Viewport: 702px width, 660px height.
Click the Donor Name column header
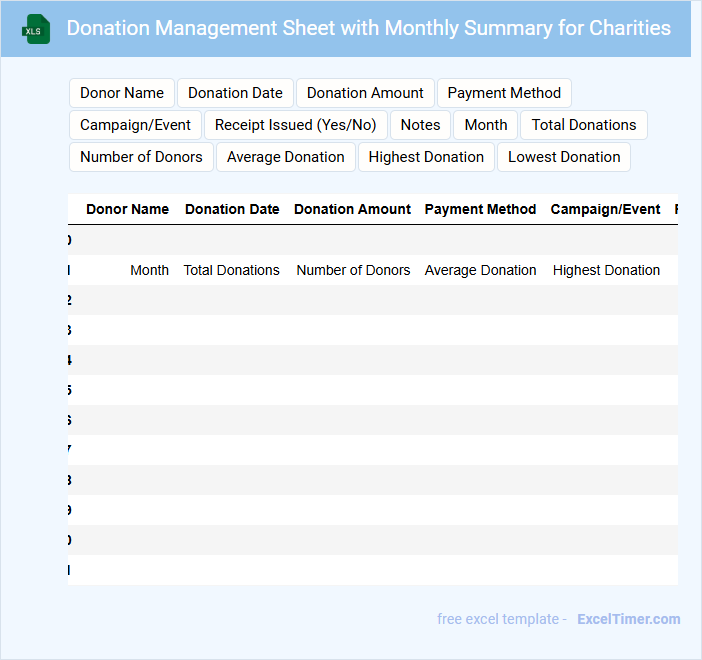pyautogui.click(x=128, y=209)
